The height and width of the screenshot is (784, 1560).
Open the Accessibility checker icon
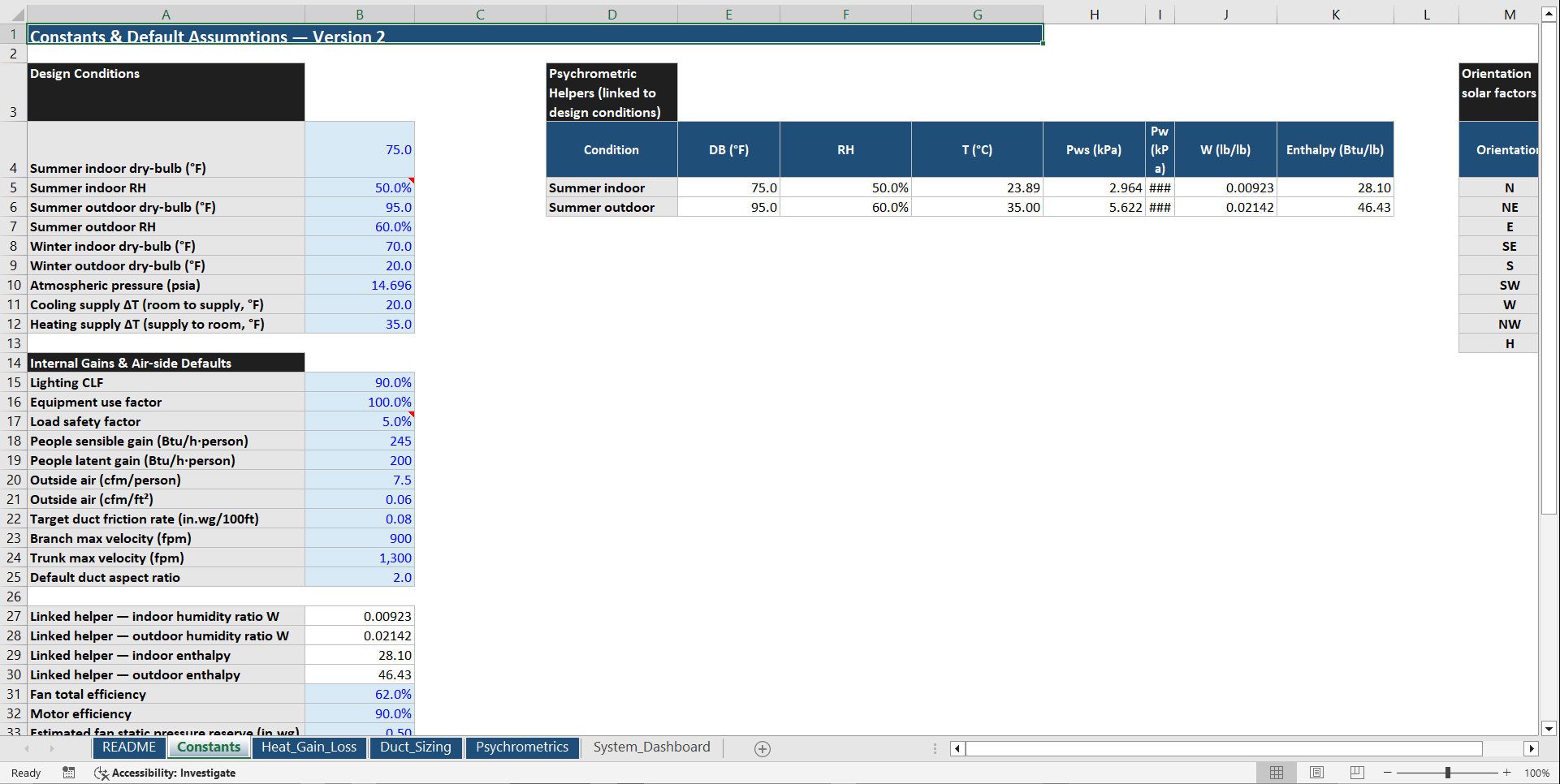pos(102,773)
